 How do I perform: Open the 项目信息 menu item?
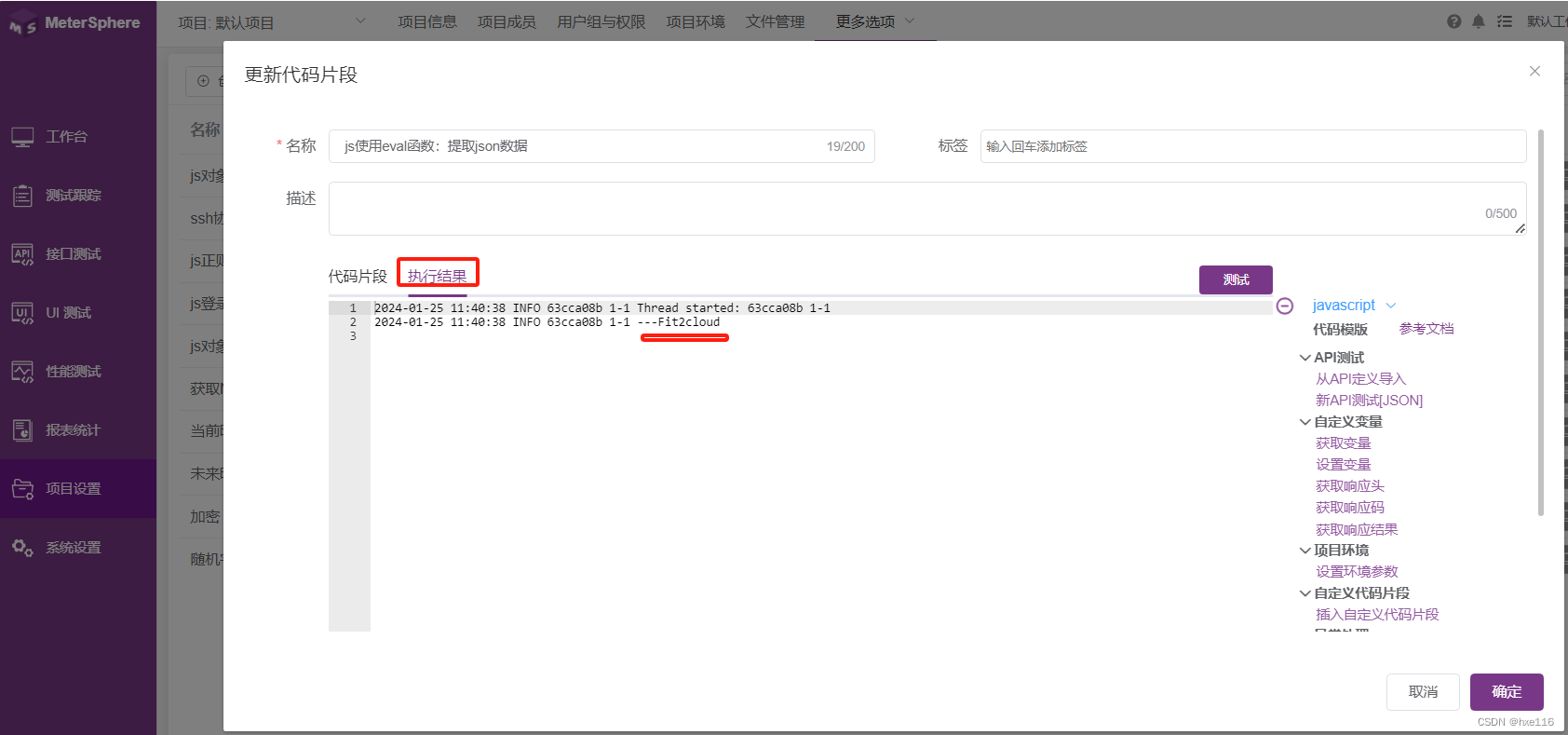pos(427,21)
